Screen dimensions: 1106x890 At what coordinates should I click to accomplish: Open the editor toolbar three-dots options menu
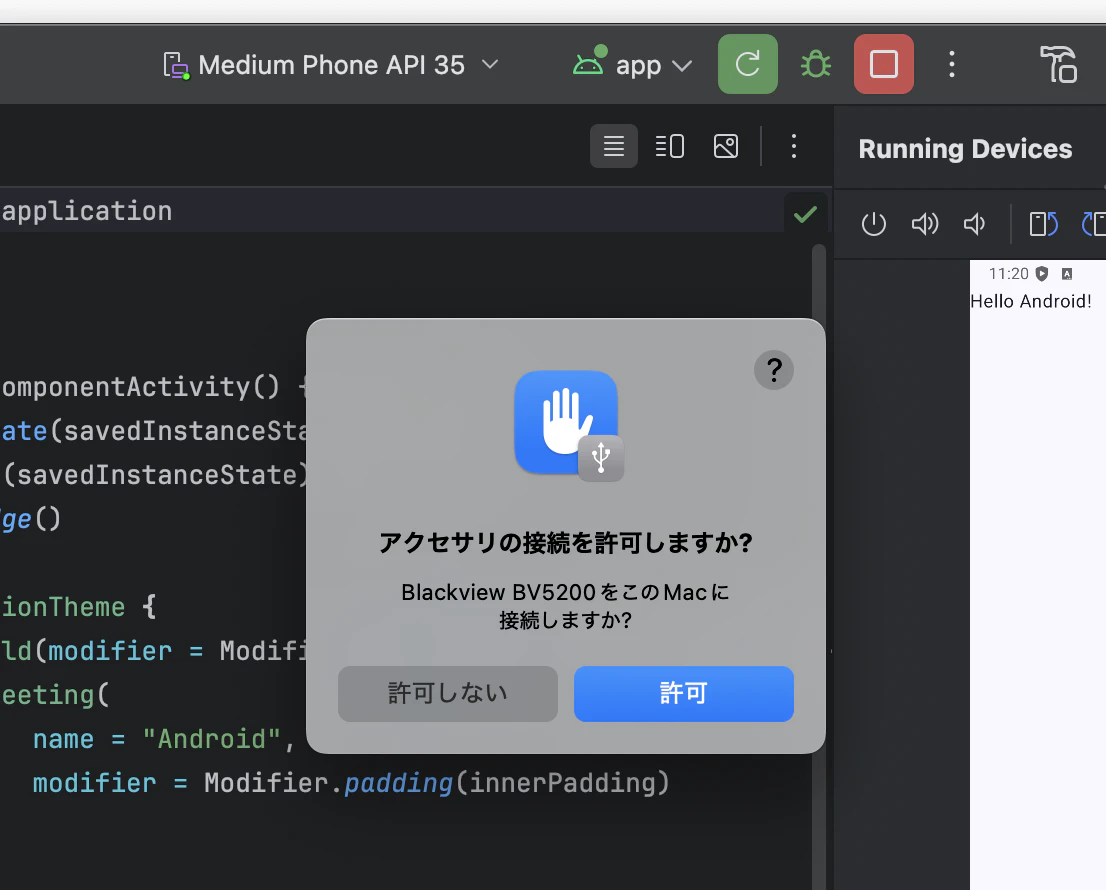[794, 146]
